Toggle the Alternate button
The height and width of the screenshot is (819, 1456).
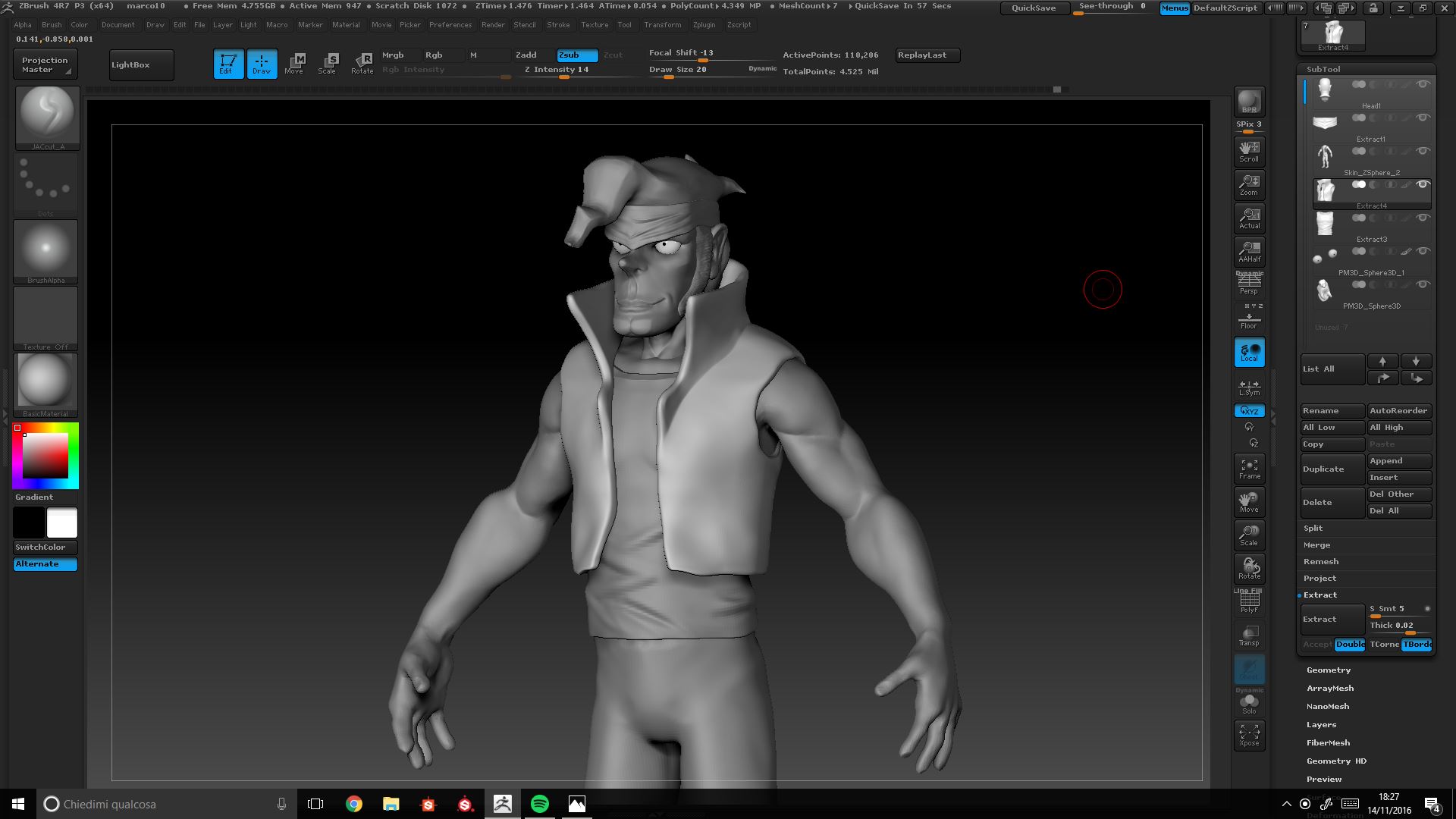pos(45,564)
